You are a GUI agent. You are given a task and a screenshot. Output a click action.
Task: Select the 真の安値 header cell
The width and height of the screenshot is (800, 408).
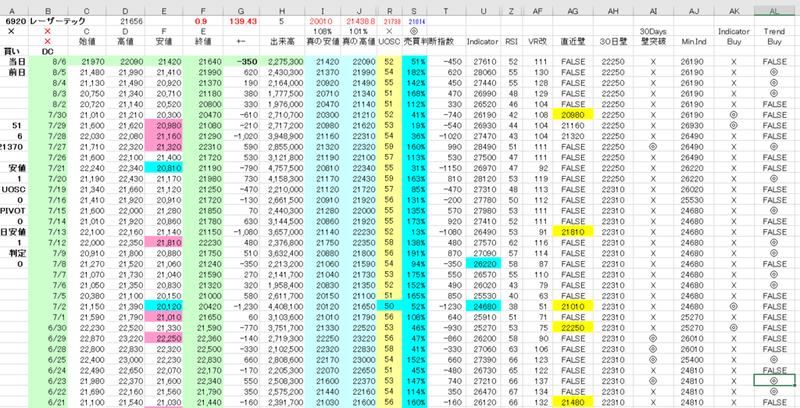pos(322,41)
